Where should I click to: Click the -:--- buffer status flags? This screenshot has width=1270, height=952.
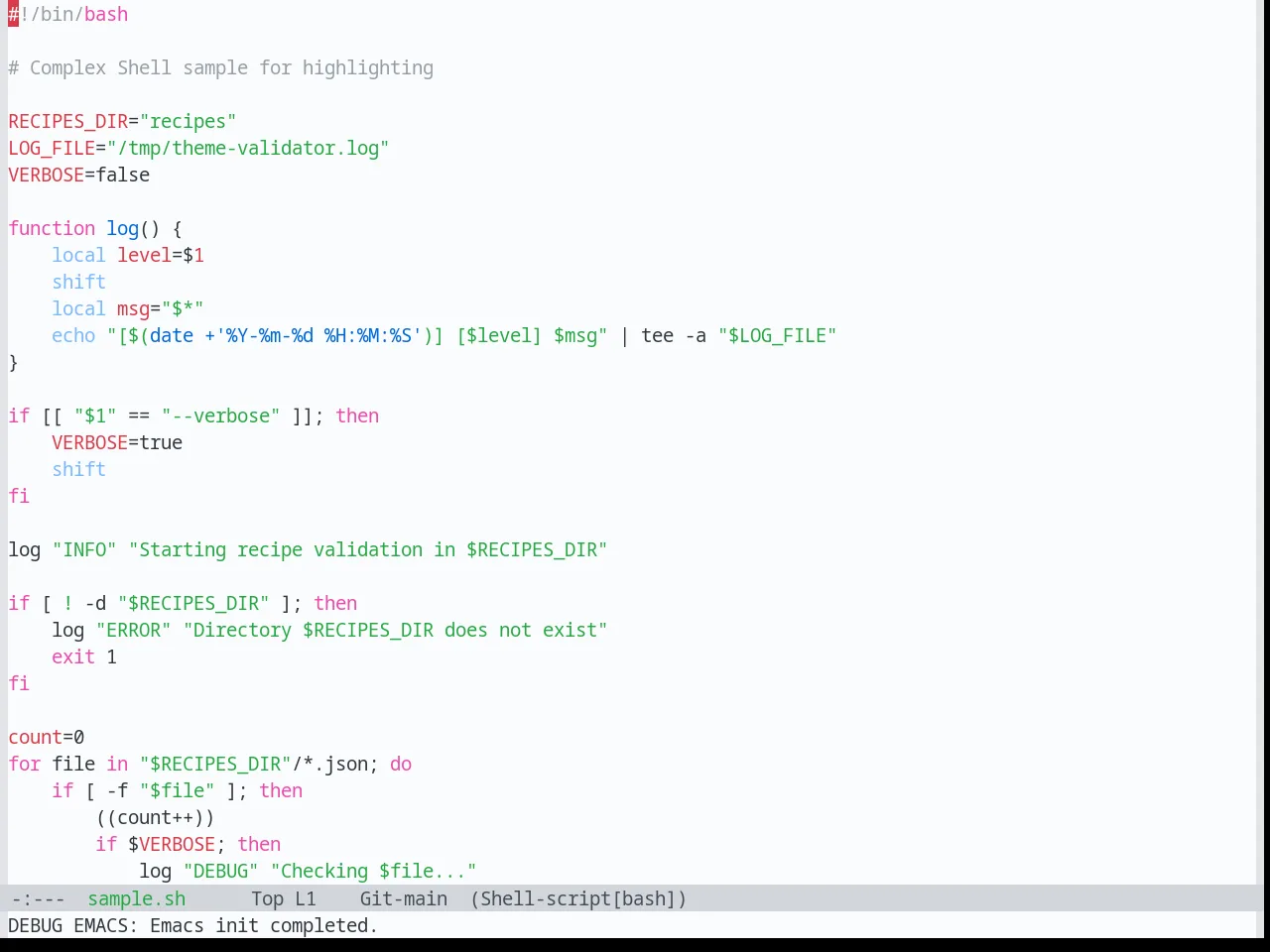(38, 898)
